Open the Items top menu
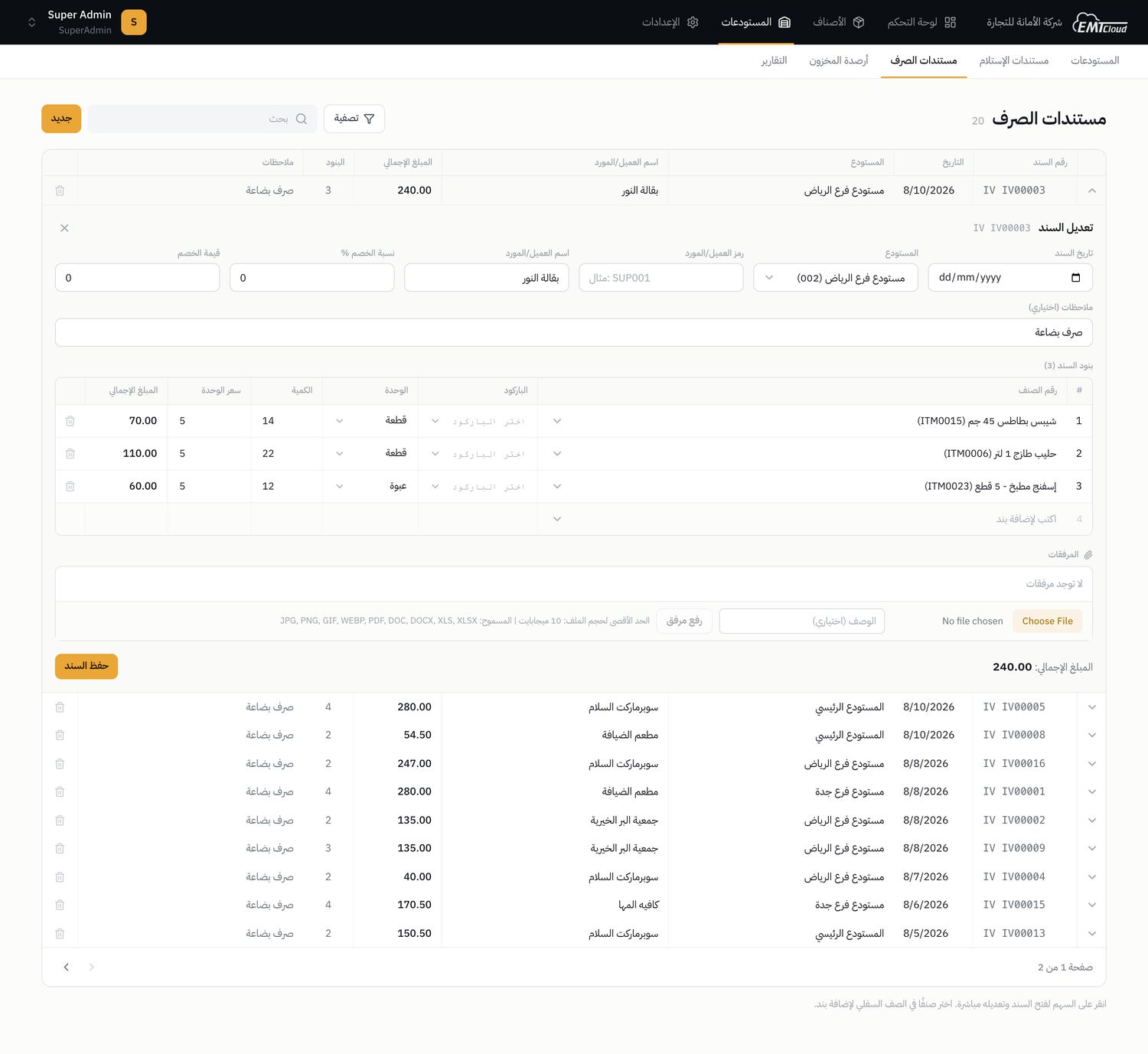1148x1054 pixels. pos(839,22)
